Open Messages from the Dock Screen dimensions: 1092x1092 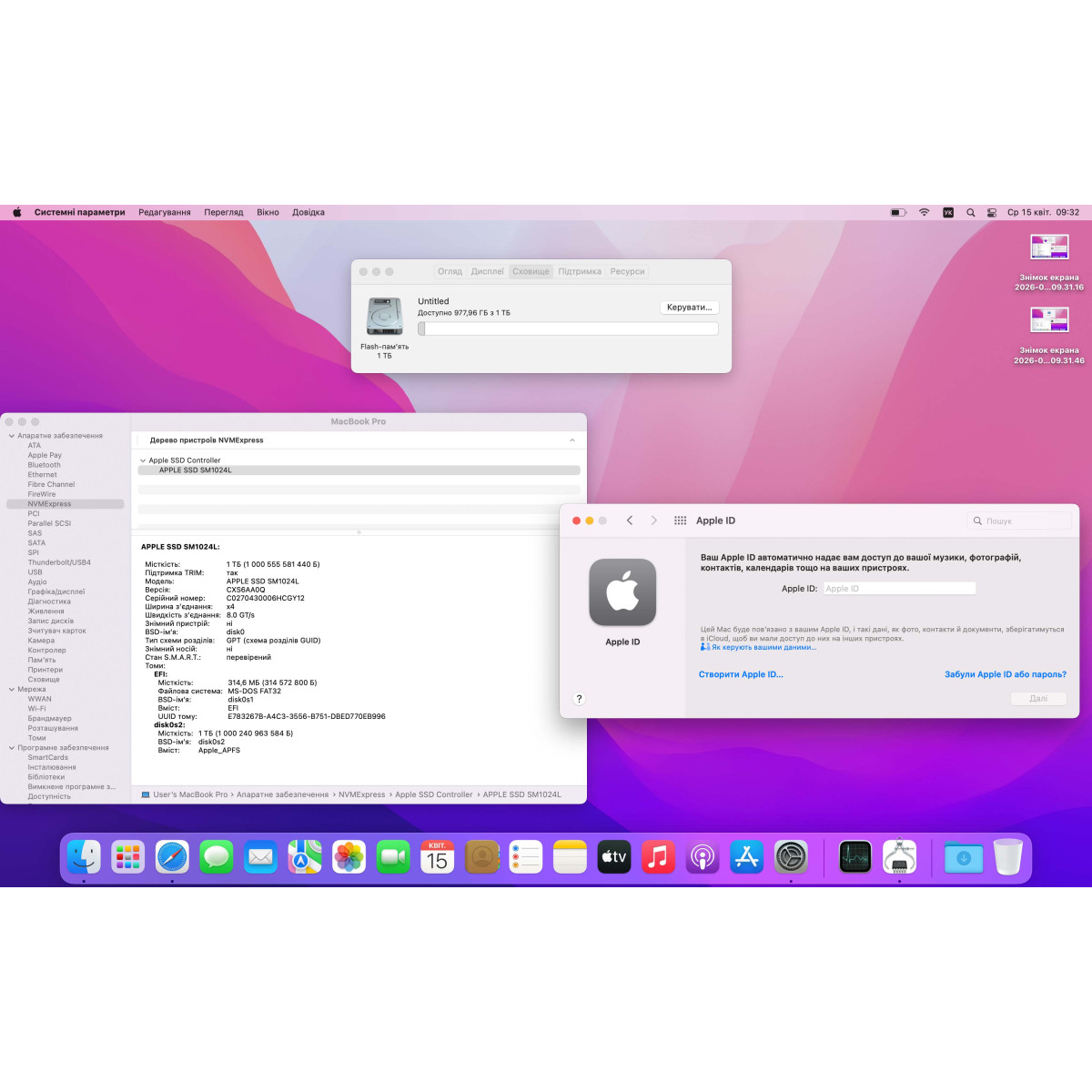[x=216, y=856]
